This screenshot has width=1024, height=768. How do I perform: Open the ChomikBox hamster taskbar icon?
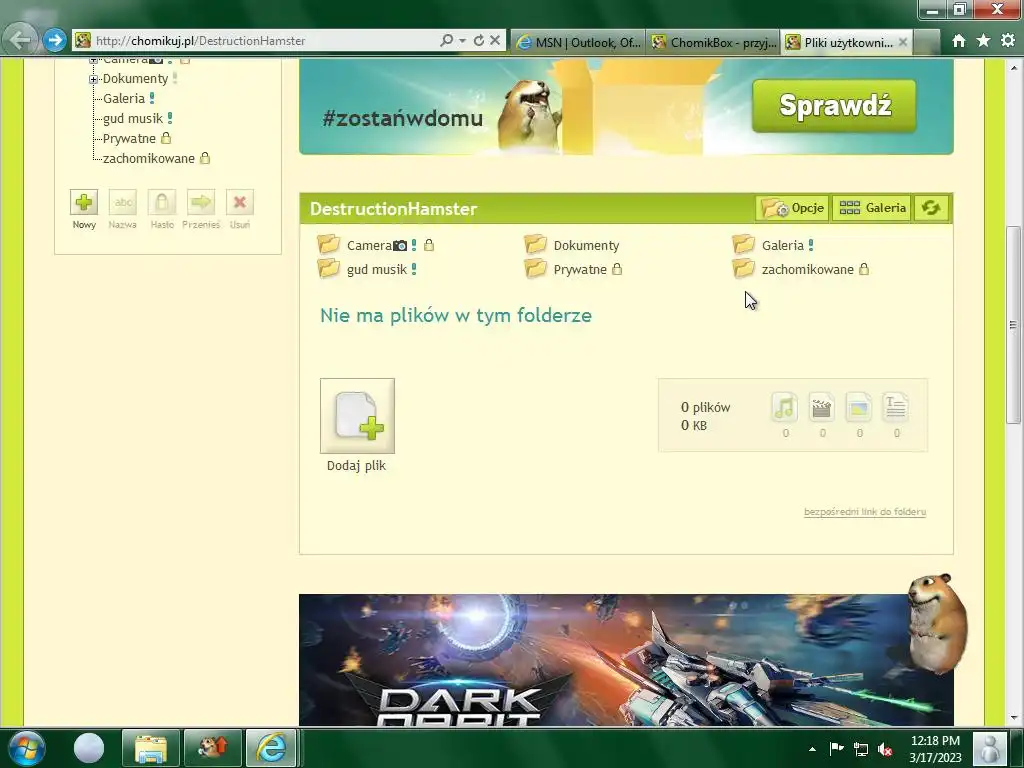[x=213, y=748]
